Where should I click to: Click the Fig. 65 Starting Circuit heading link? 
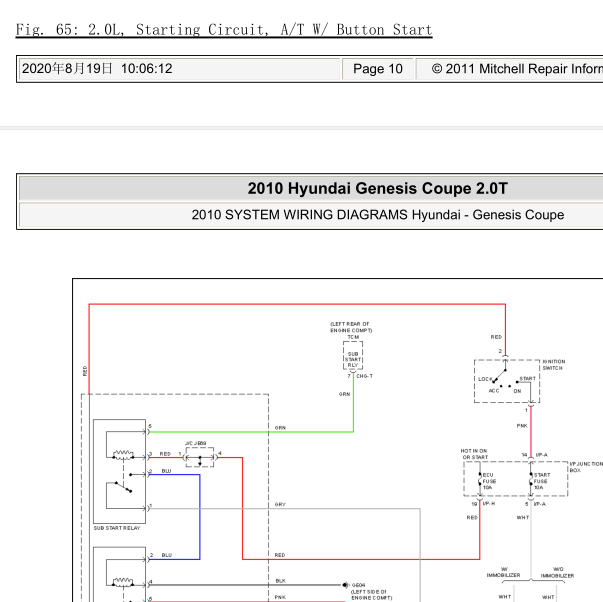click(x=224, y=30)
